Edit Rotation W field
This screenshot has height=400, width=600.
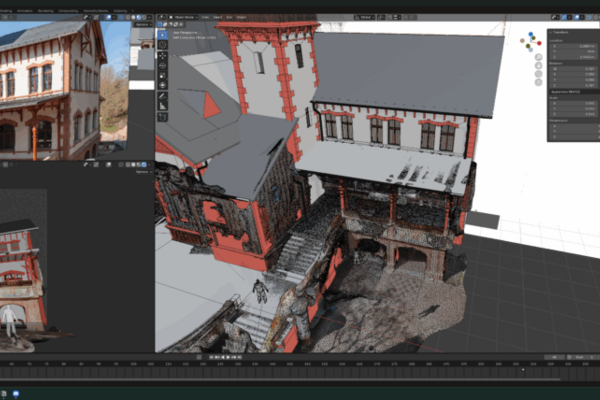(x=573, y=69)
